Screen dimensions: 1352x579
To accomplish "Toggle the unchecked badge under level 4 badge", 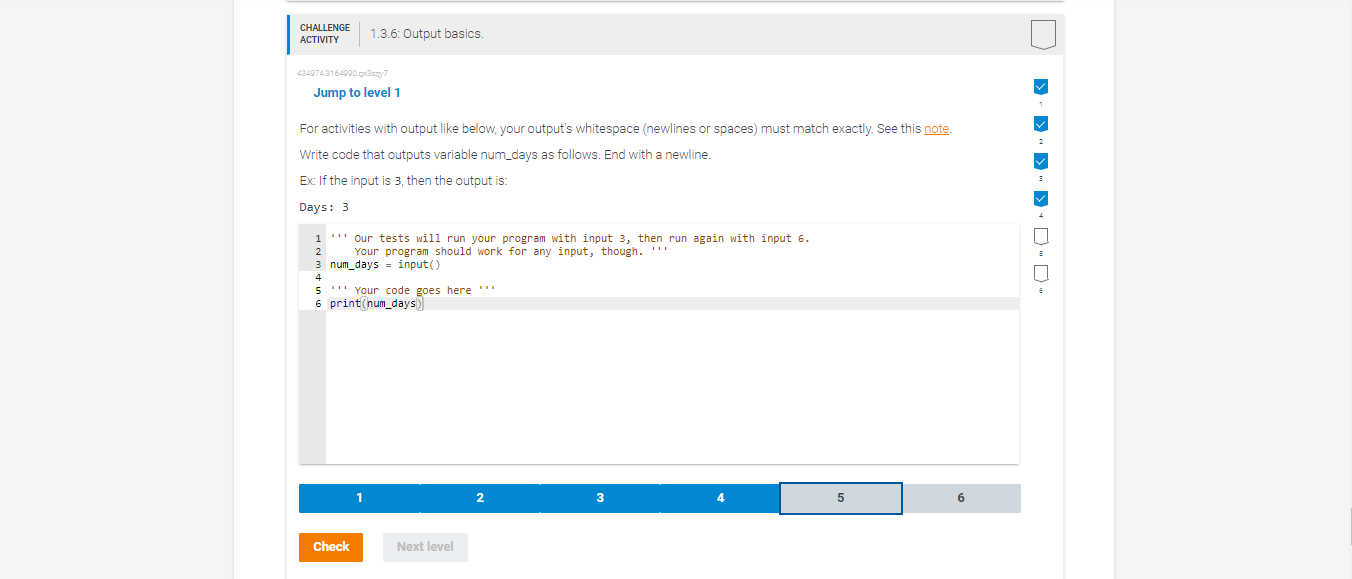I will pyautogui.click(x=1040, y=235).
